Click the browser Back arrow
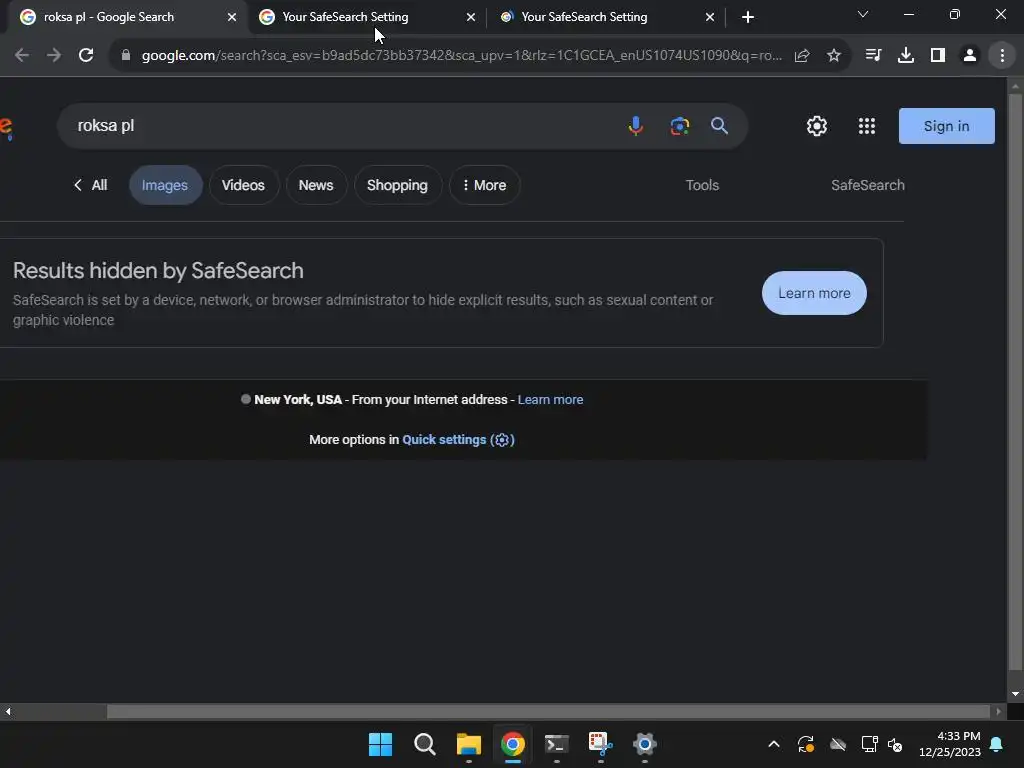Viewport: 1024px width, 768px height. coord(22,56)
